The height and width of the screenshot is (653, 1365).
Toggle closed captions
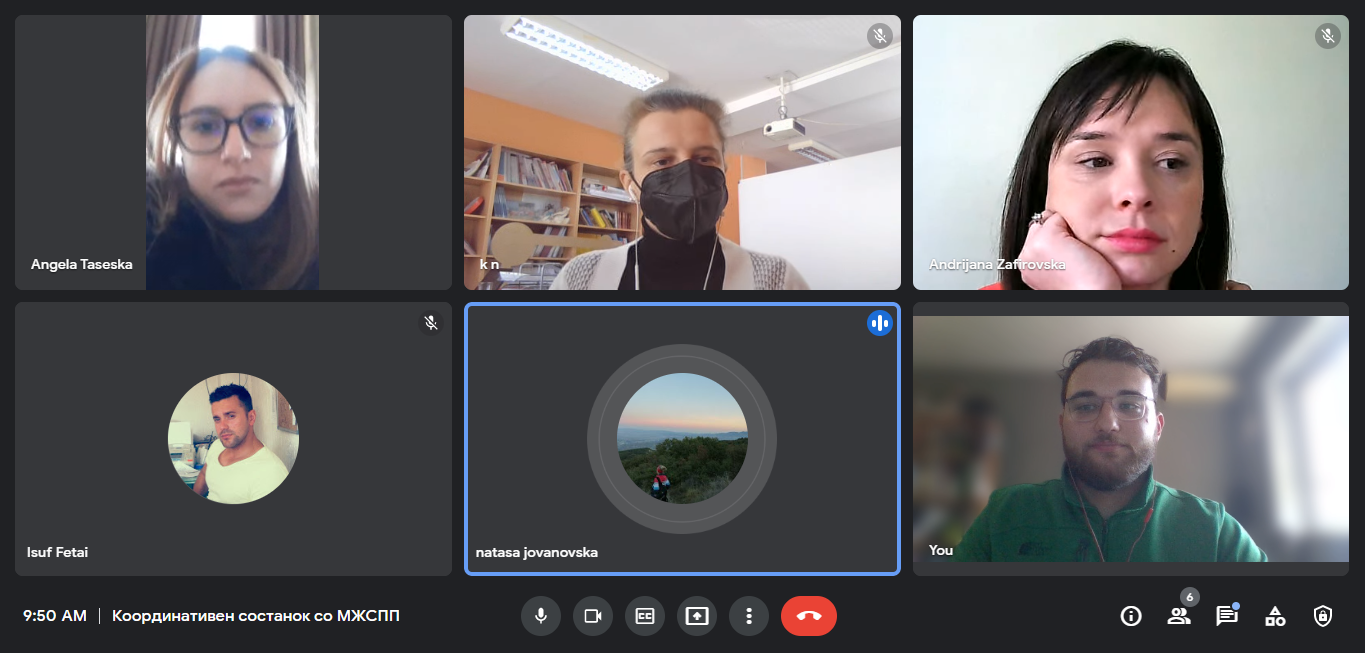pos(644,616)
